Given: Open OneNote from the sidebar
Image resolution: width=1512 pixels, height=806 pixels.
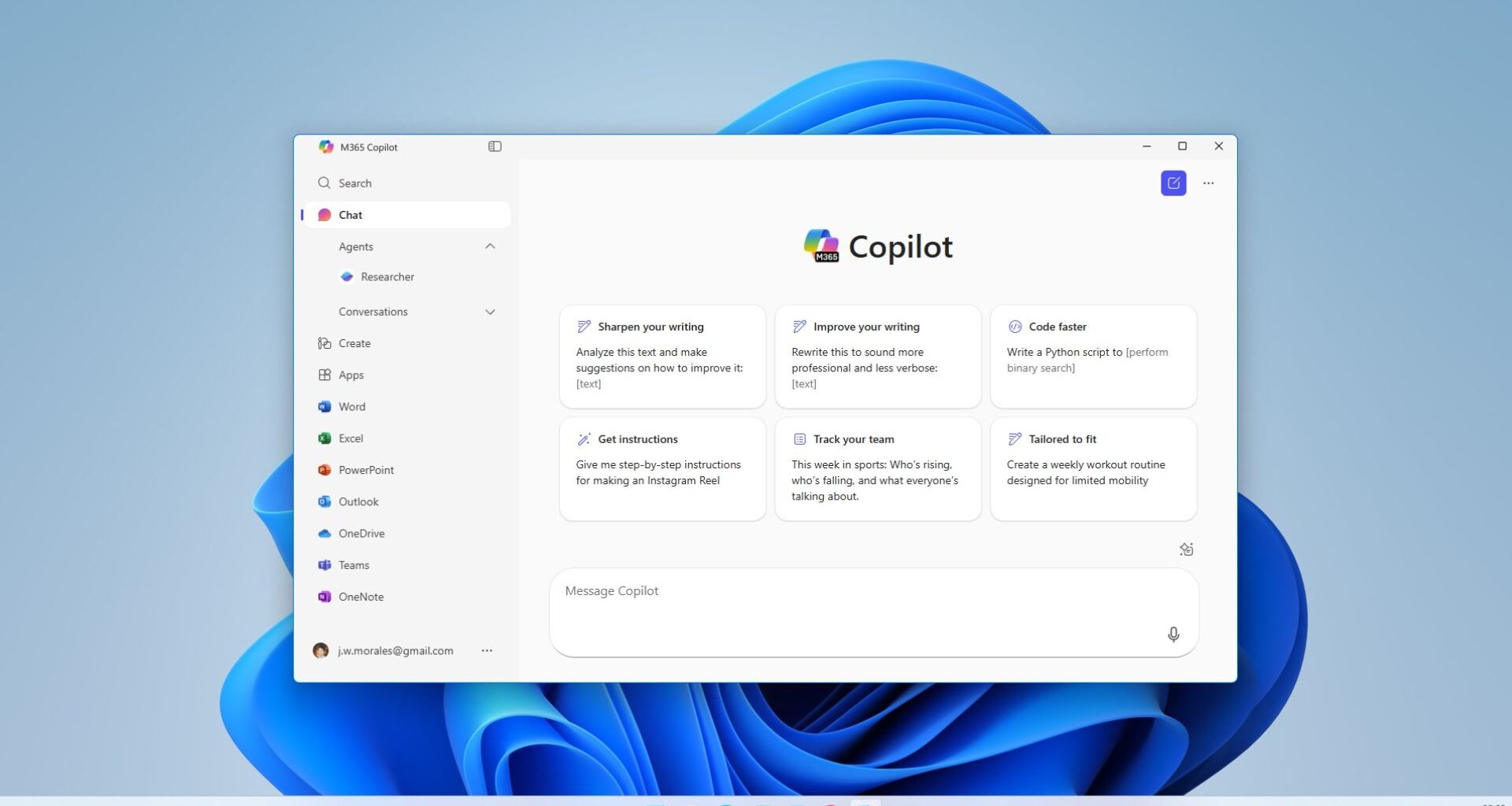Looking at the screenshot, I should [360, 596].
